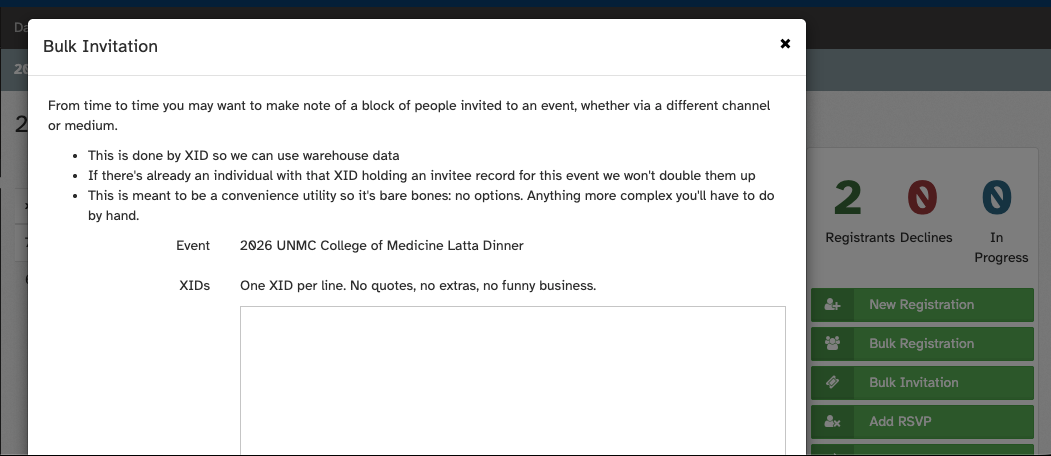Click the add-user icon on New Registration
Image resolution: width=1051 pixels, height=456 pixels.
pyautogui.click(x=832, y=304)
